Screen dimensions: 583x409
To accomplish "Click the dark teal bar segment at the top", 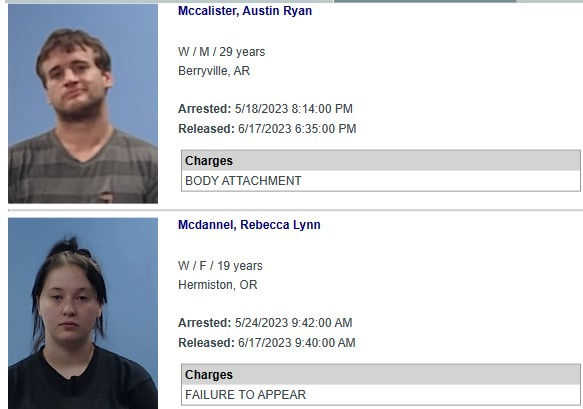I will click(x=425, y=1).
